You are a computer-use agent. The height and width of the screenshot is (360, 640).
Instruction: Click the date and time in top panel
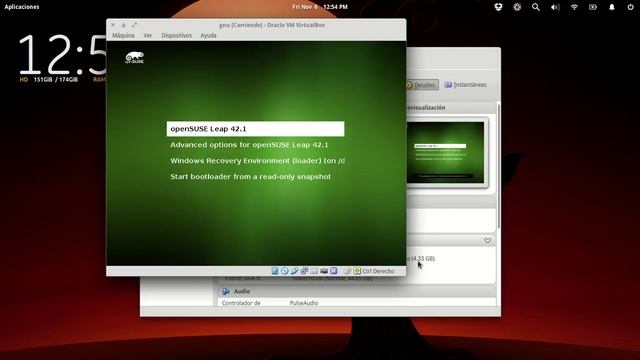coord(320,7)
